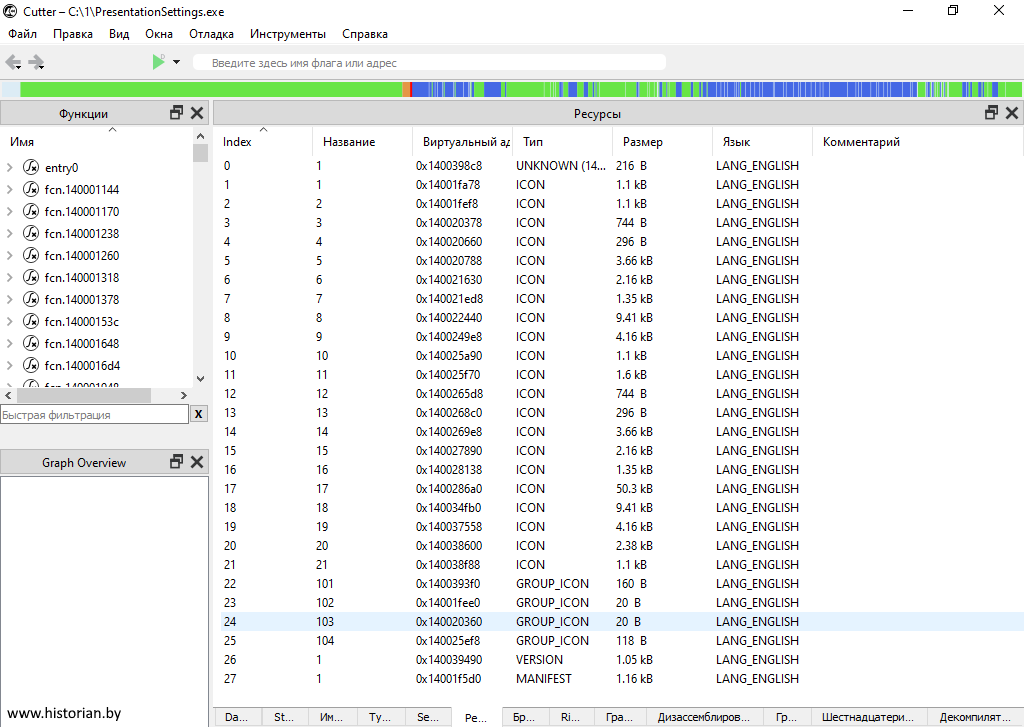This screenshot has width=1024, height=727.
Task: Expand the fcn.140001260 tree item
Action: [10, 256]
